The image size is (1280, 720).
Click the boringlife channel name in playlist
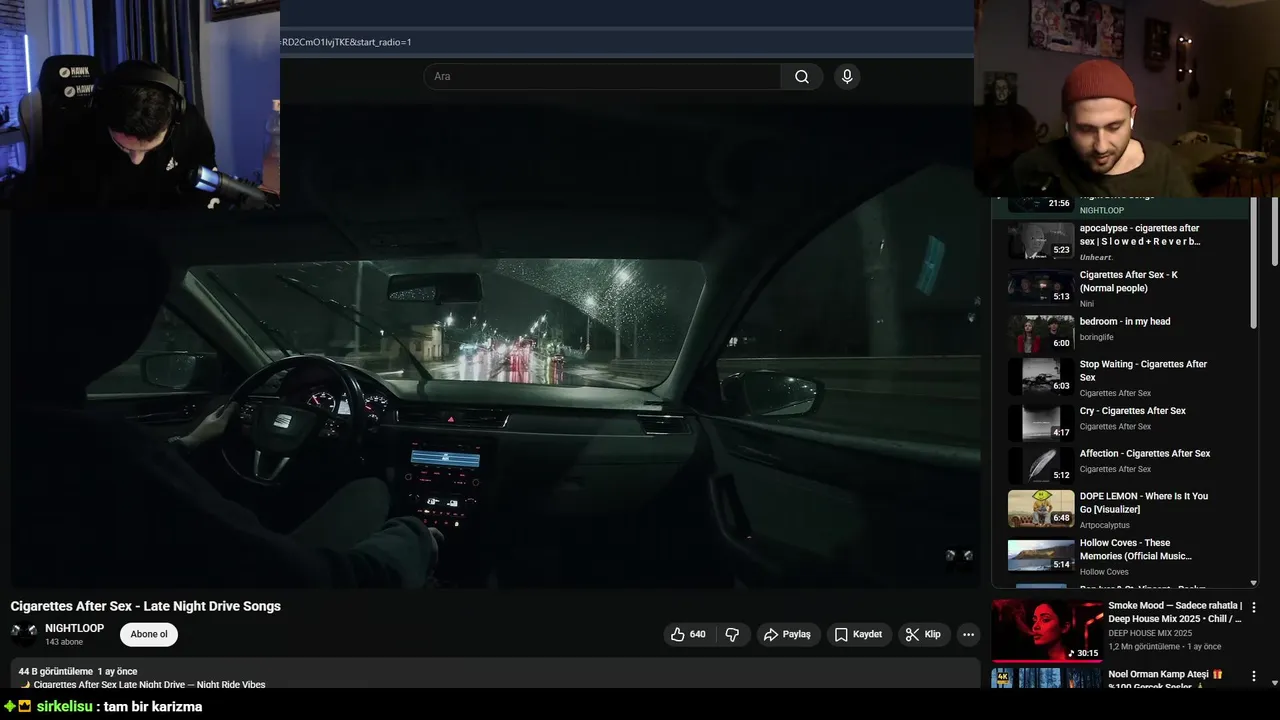[x=1097, y=338]
